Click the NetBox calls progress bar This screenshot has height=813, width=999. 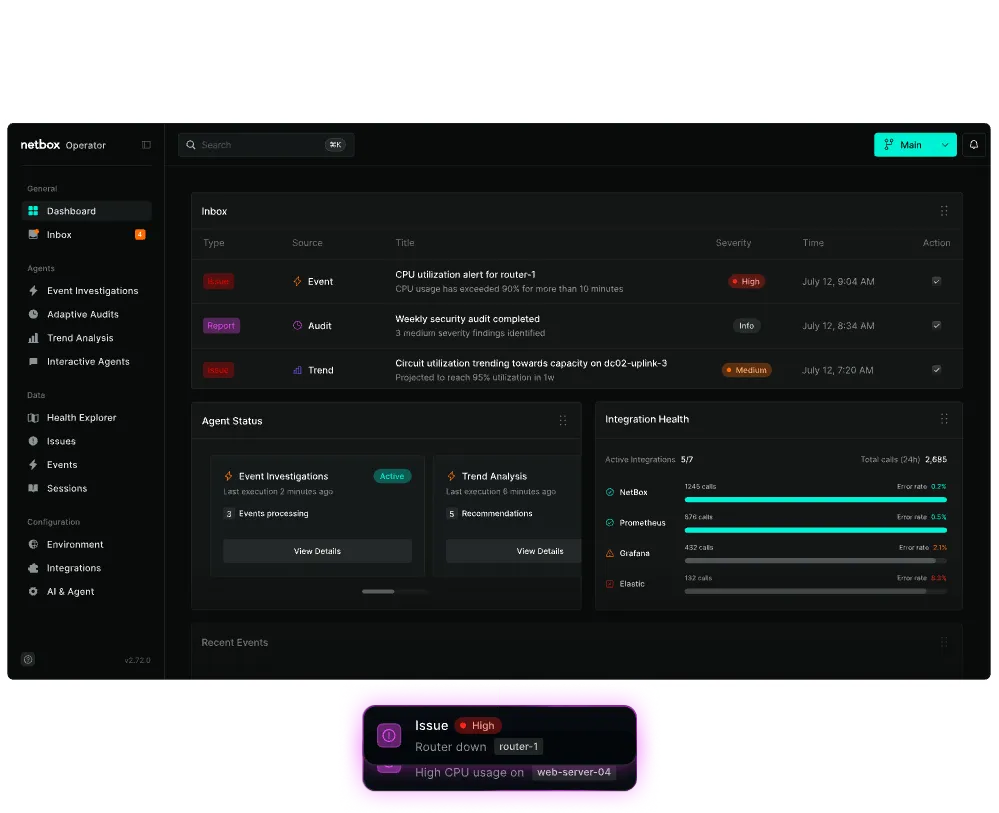(x=816, y=500)
